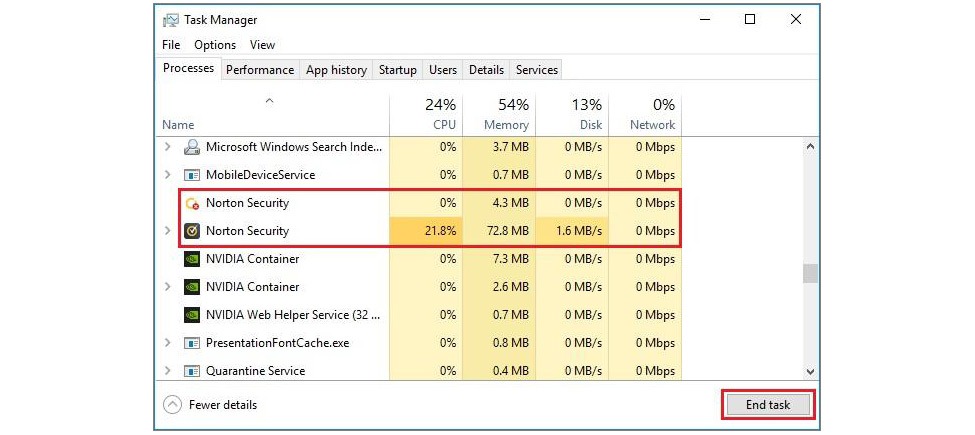Click the 0.4 MB memory cell
Screen dimensions: 975x435
499,371
